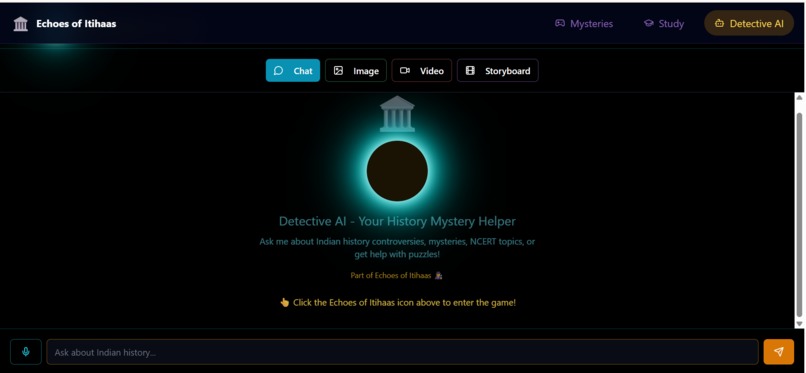Switch to the Storyboard tab
Screen dimensions: 806x373
pos(498,70)
